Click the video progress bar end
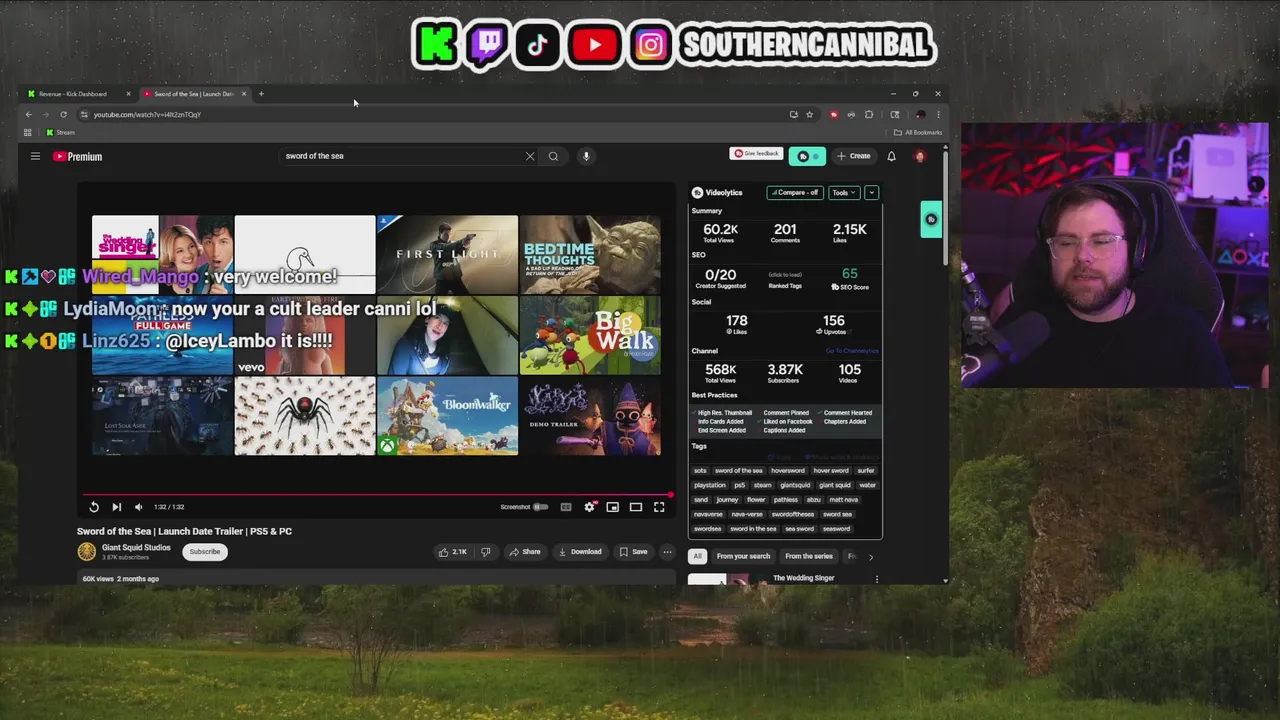1280x720 pixels. 671,494
